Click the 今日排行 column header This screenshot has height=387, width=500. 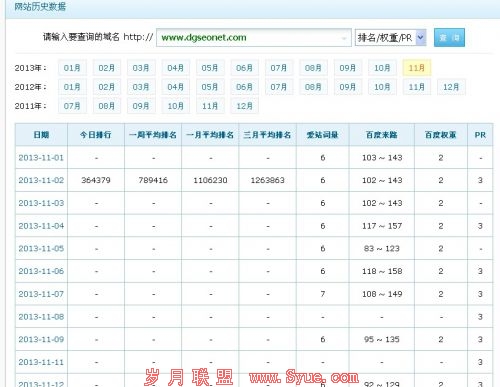tap(96, 135)
